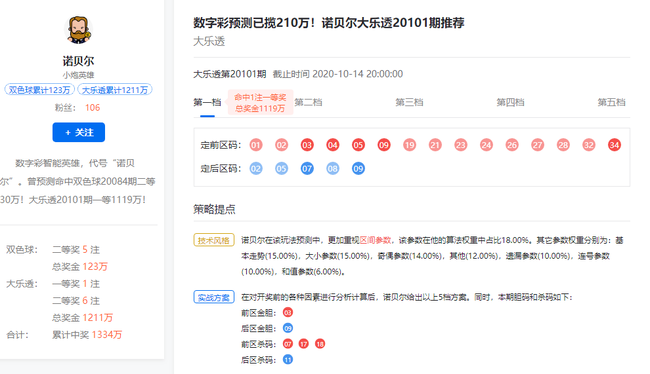The height and width of the screenshot is (374, 650).
Task: Click red front-zone ball 34
Action: pyautogui.click(x=614, y=145)
